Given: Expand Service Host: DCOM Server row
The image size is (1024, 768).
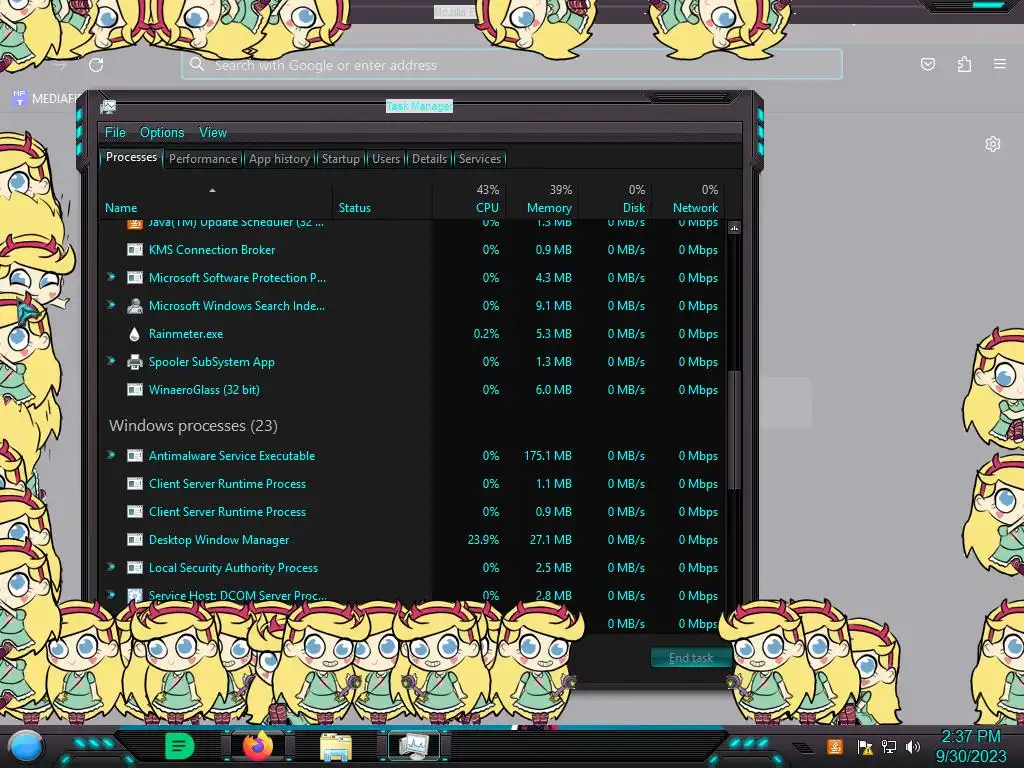Looking at the screenshot, I should tap(111, 595).
